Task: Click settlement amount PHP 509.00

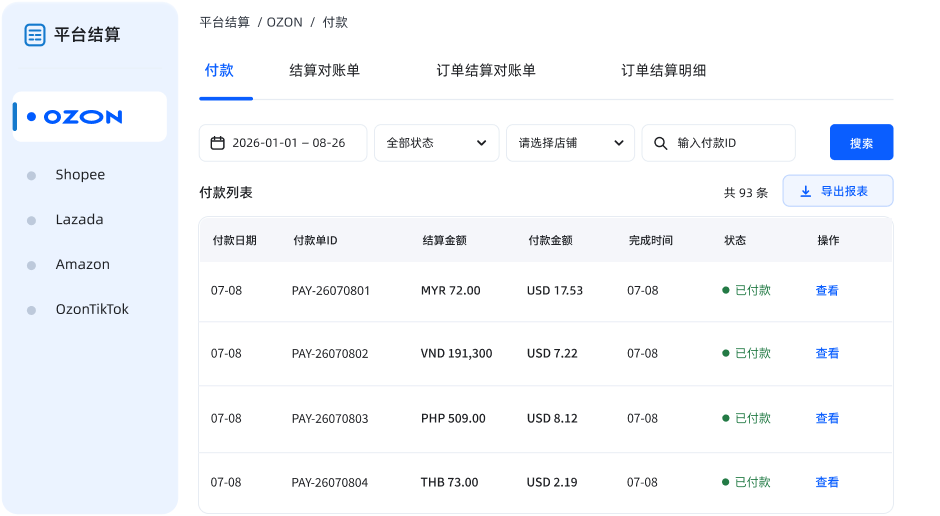Action: (x=453, y=418)
